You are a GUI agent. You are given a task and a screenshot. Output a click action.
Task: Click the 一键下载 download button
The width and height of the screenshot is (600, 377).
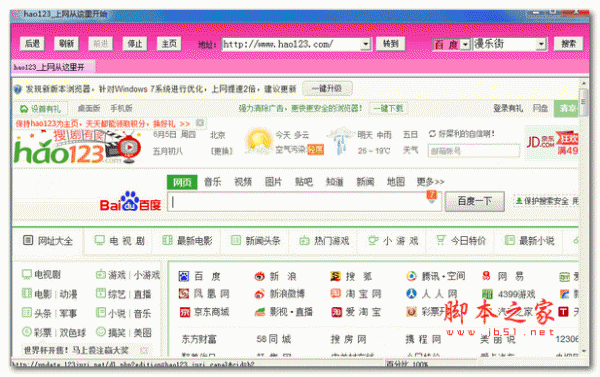[x=388, y=108]
